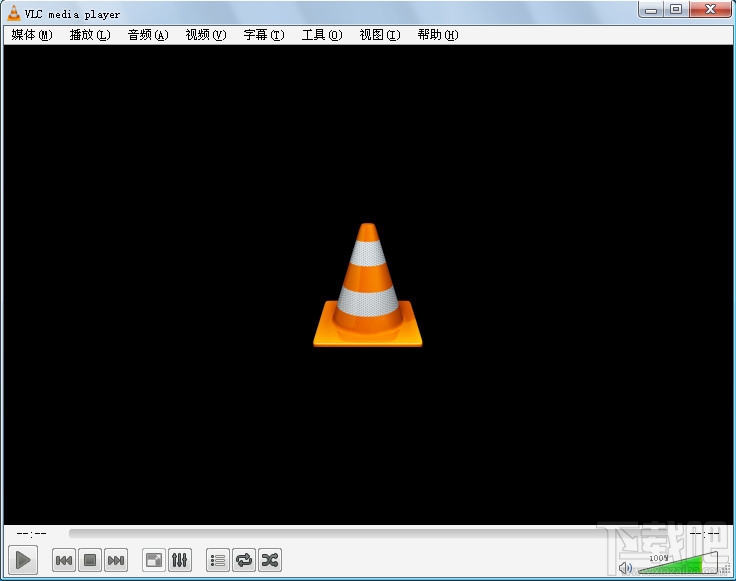Skip to the previous track
736x581 pixels.
64,560
